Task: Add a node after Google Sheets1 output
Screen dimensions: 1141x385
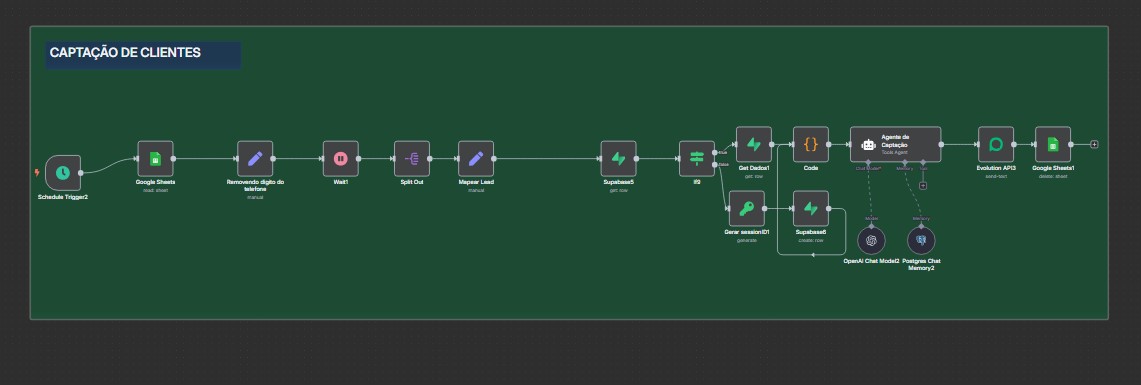Action: [1094, 144]
